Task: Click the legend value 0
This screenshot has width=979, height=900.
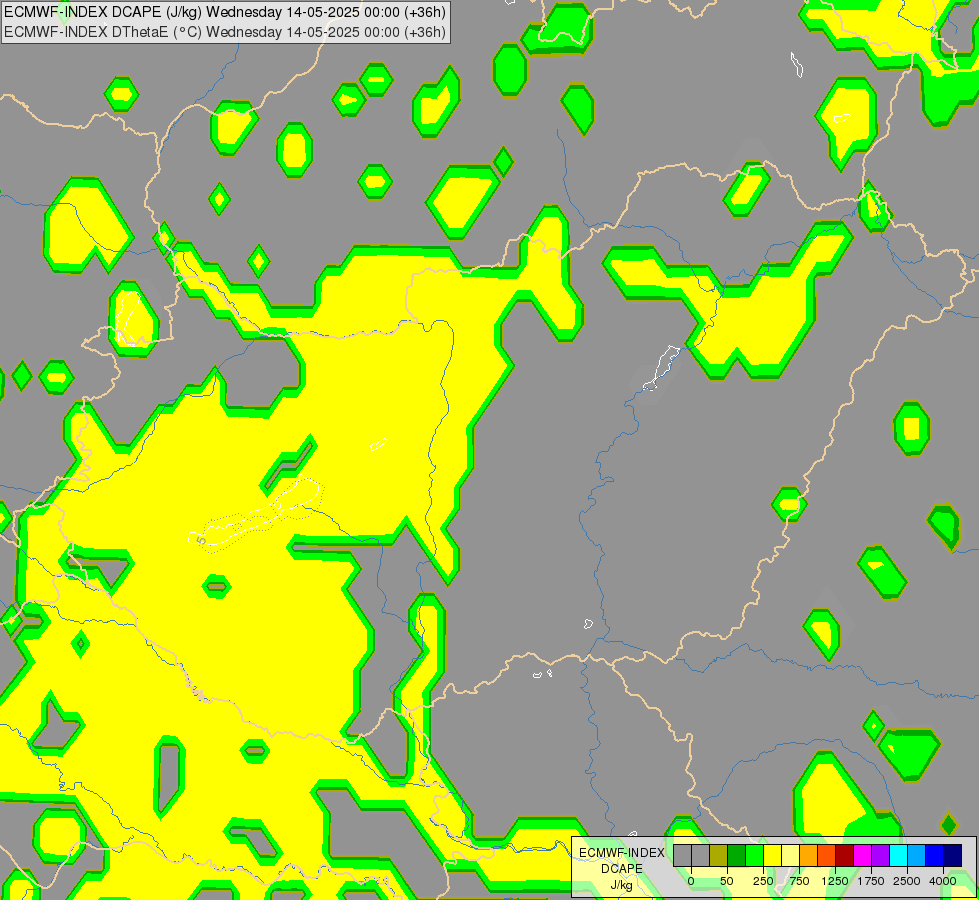Action: (691, 881)
